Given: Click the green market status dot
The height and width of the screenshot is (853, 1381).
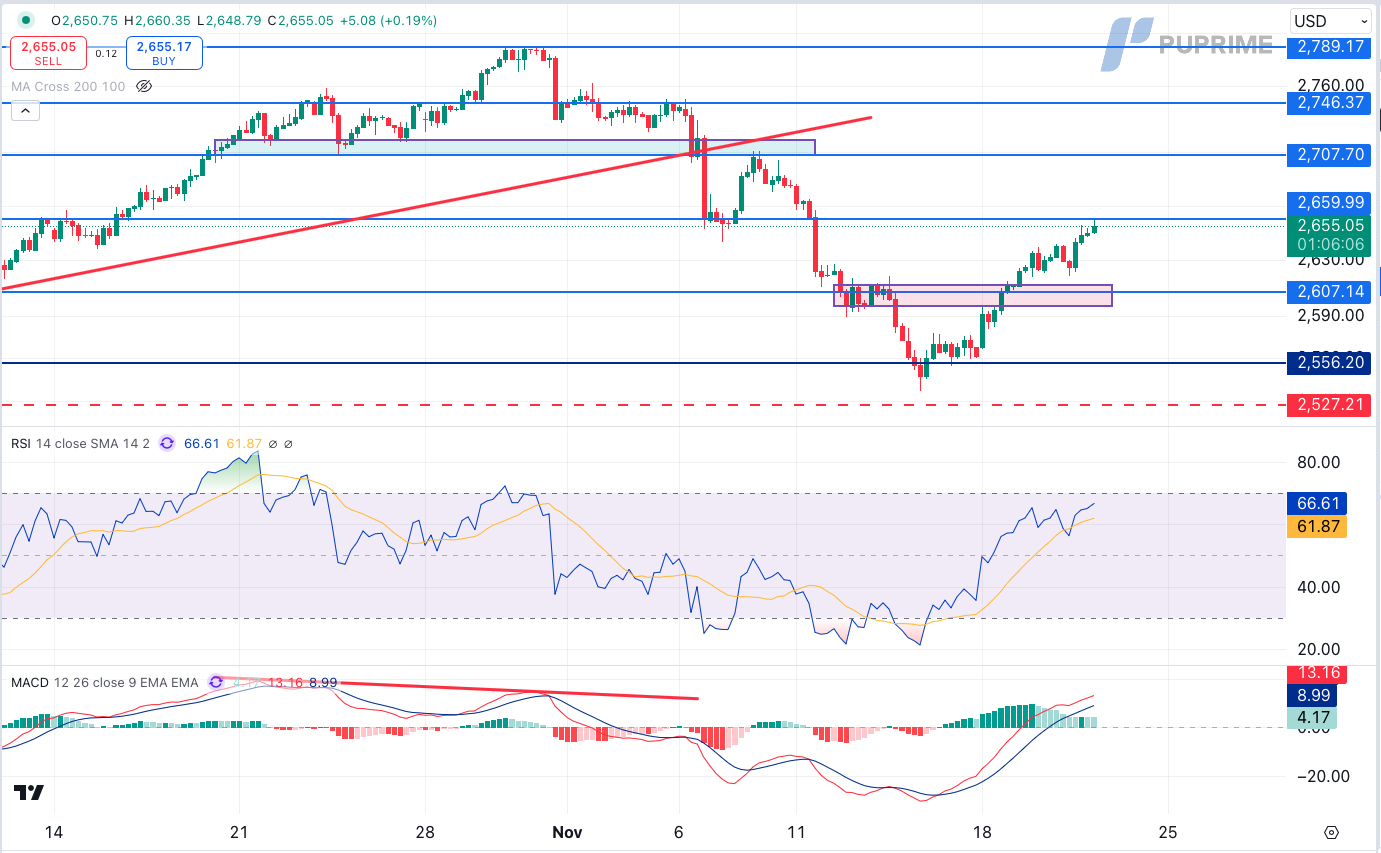Looking at the screenshot, I should [26, 20].
